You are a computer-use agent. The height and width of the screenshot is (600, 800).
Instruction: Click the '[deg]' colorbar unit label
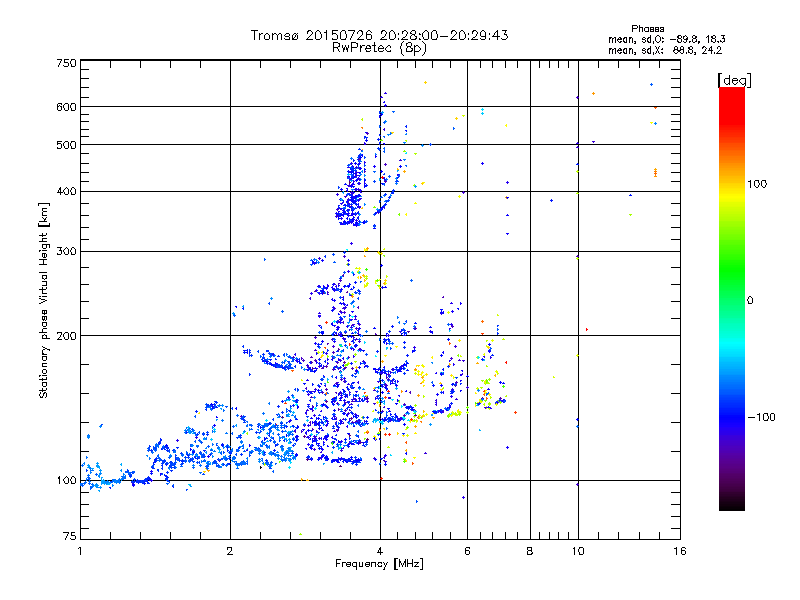pos(734,80)
